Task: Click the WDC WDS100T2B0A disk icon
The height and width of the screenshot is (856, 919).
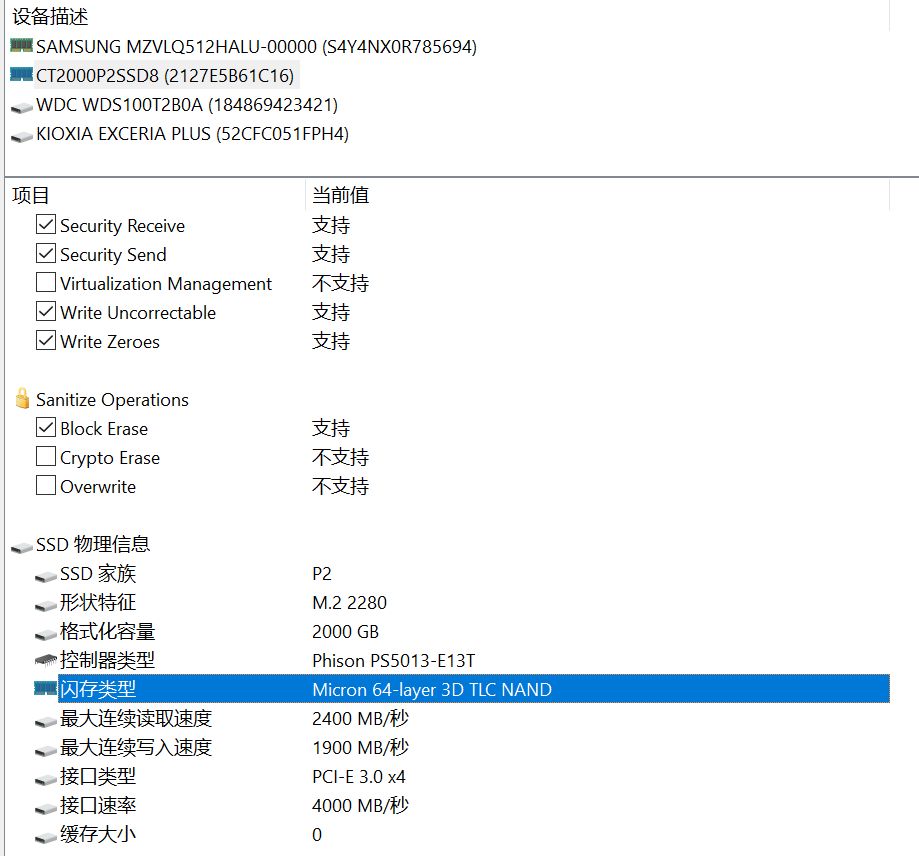Action: (22, 105)
